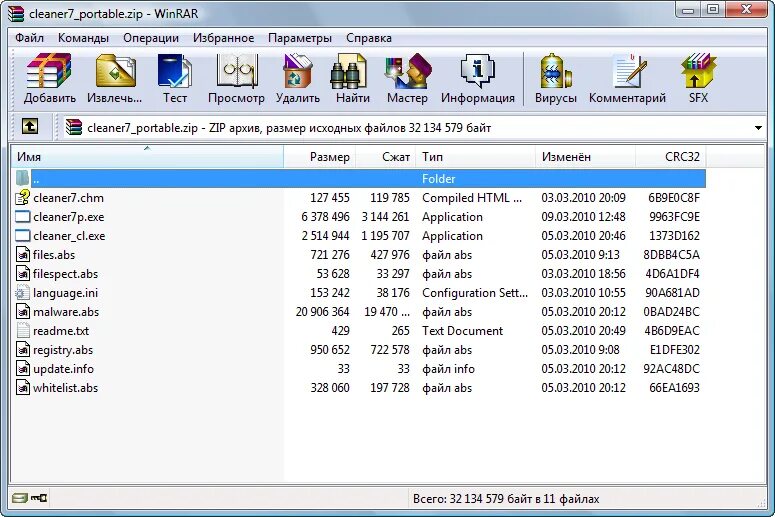Image resolution: width=775 pixels, height=517 pixels.
Task: Minimize the WinRAR window
Action: (x=689, y=9)
